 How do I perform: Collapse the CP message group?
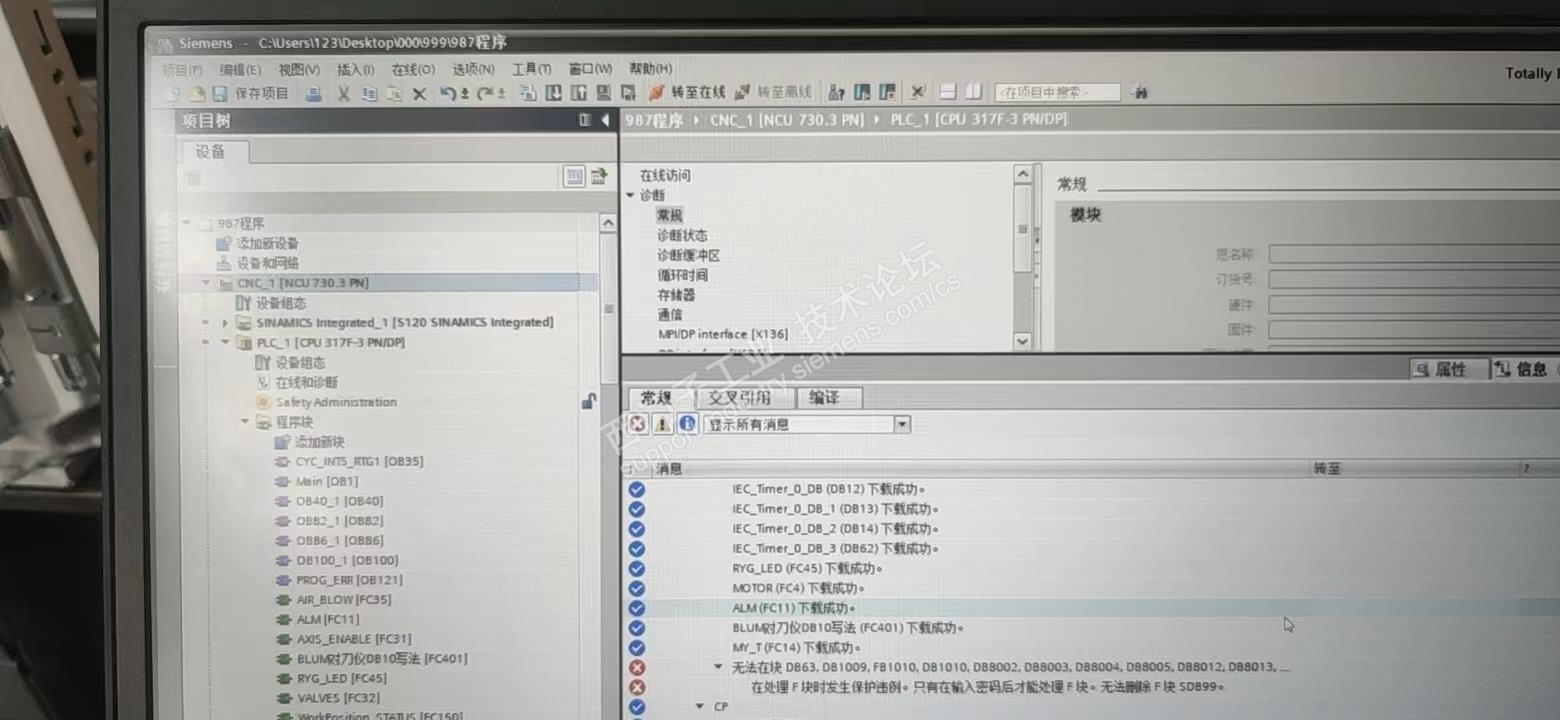700,707
